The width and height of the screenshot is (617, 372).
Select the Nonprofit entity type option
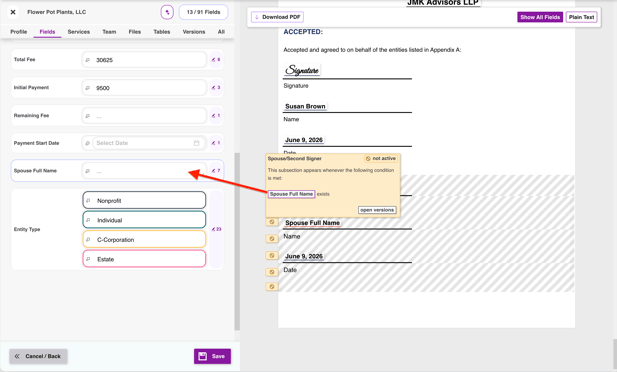tap(144, 200)
